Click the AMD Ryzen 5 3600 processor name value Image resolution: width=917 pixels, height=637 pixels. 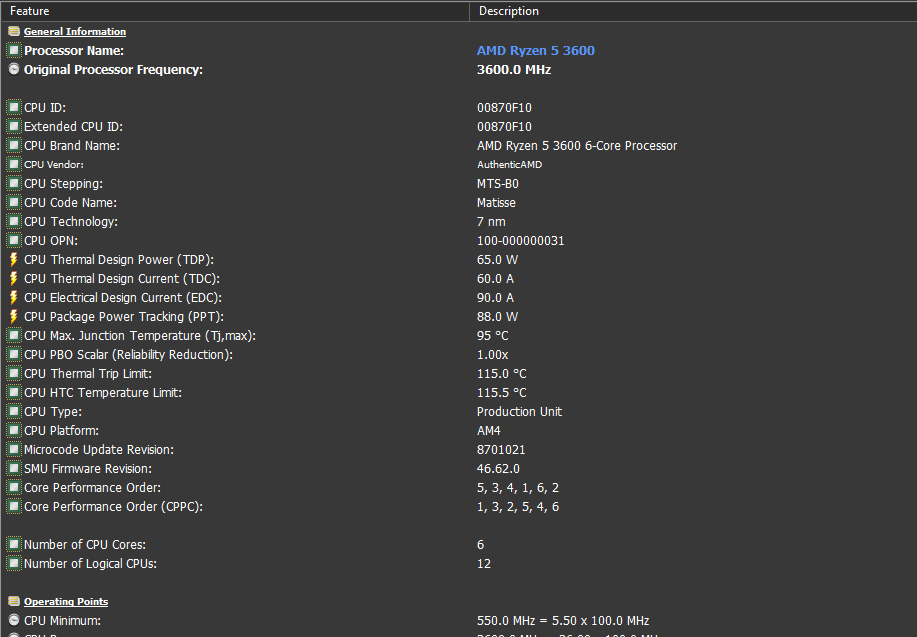[x=536, y=50]
